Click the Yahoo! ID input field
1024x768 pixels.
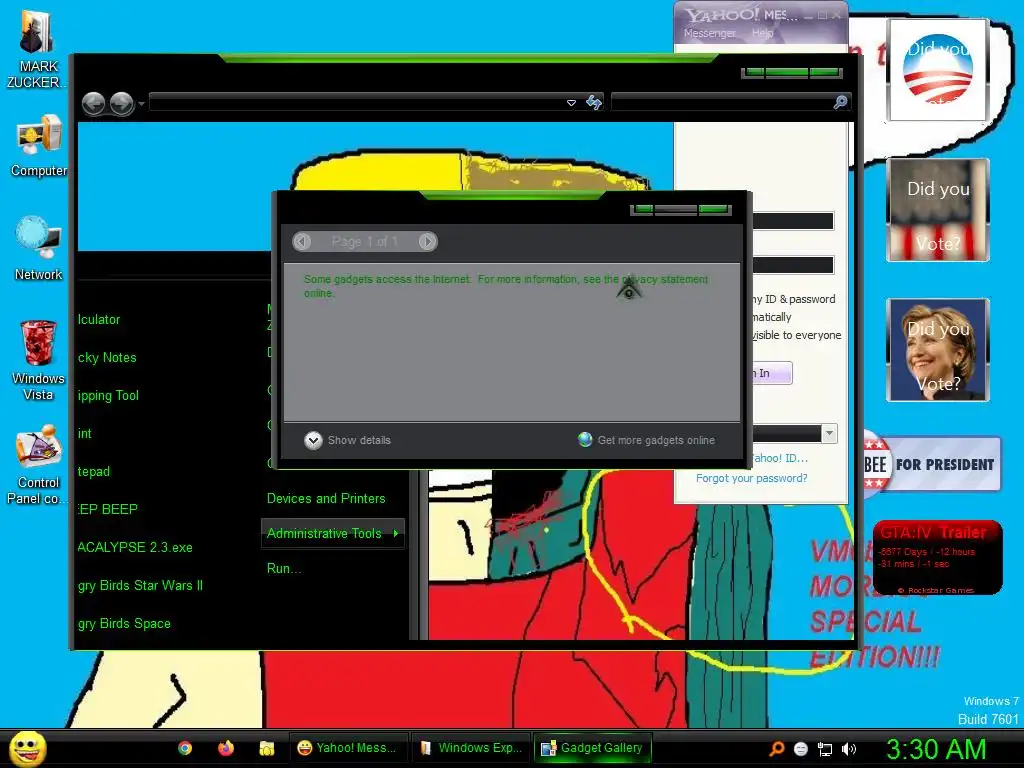tap(793, 221)
